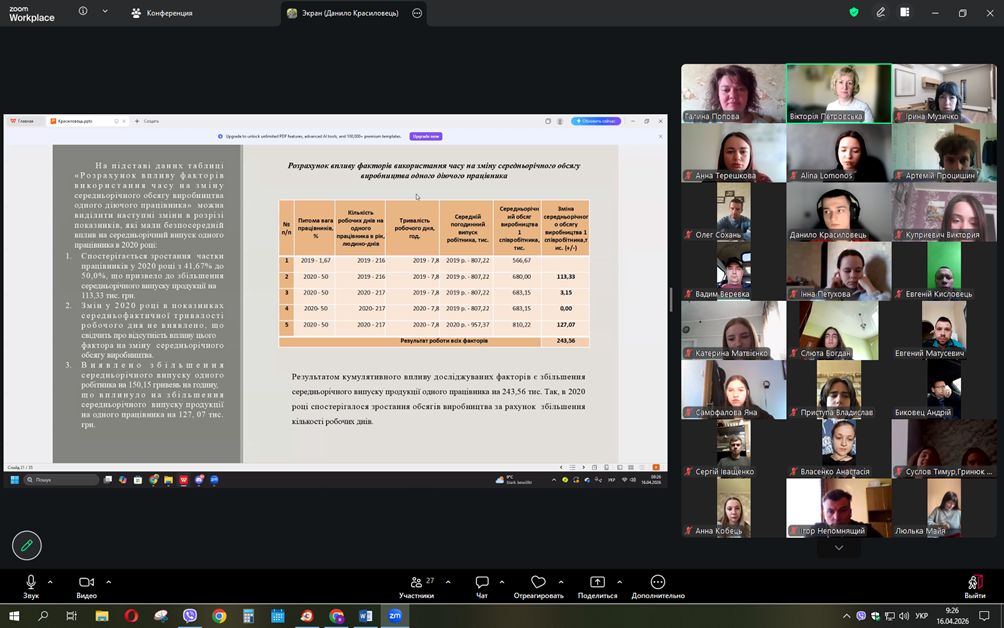
Task: Open the Участники participants panel
Action: (416, 585)
